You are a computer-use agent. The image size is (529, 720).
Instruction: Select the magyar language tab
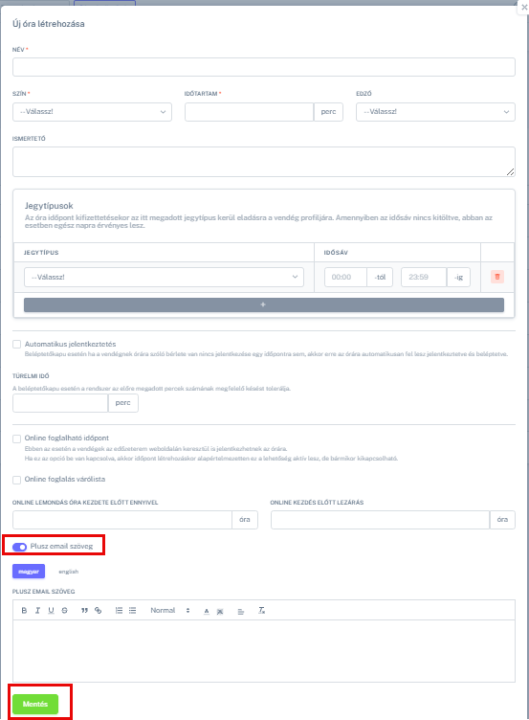pos(28,571)
